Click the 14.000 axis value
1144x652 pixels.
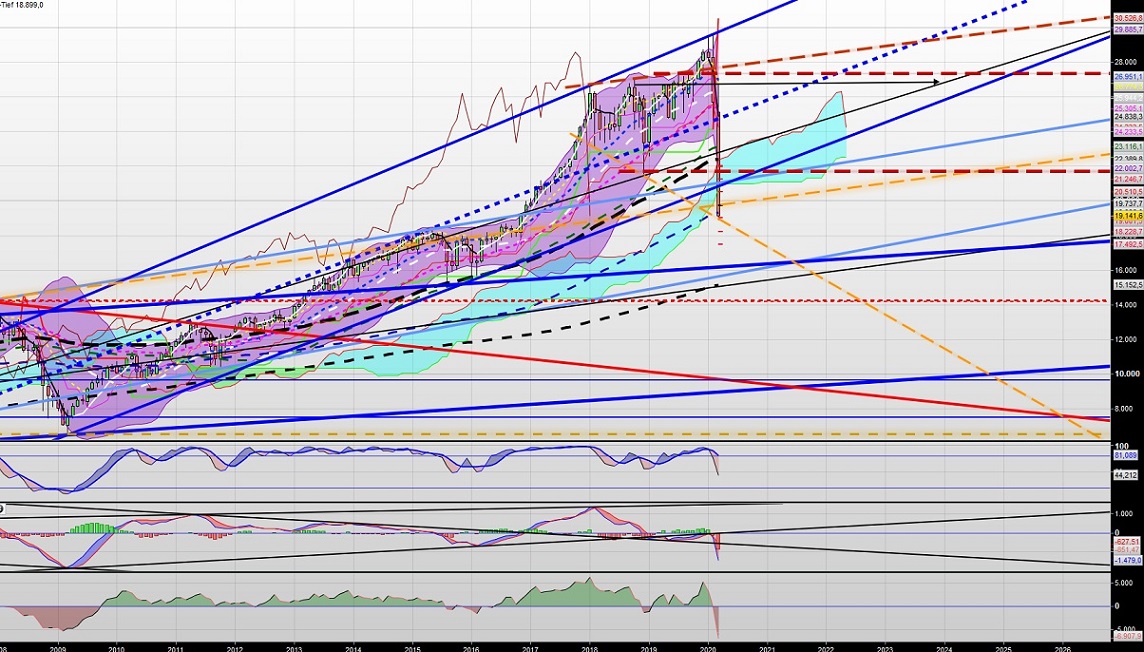pos(1126,305)
